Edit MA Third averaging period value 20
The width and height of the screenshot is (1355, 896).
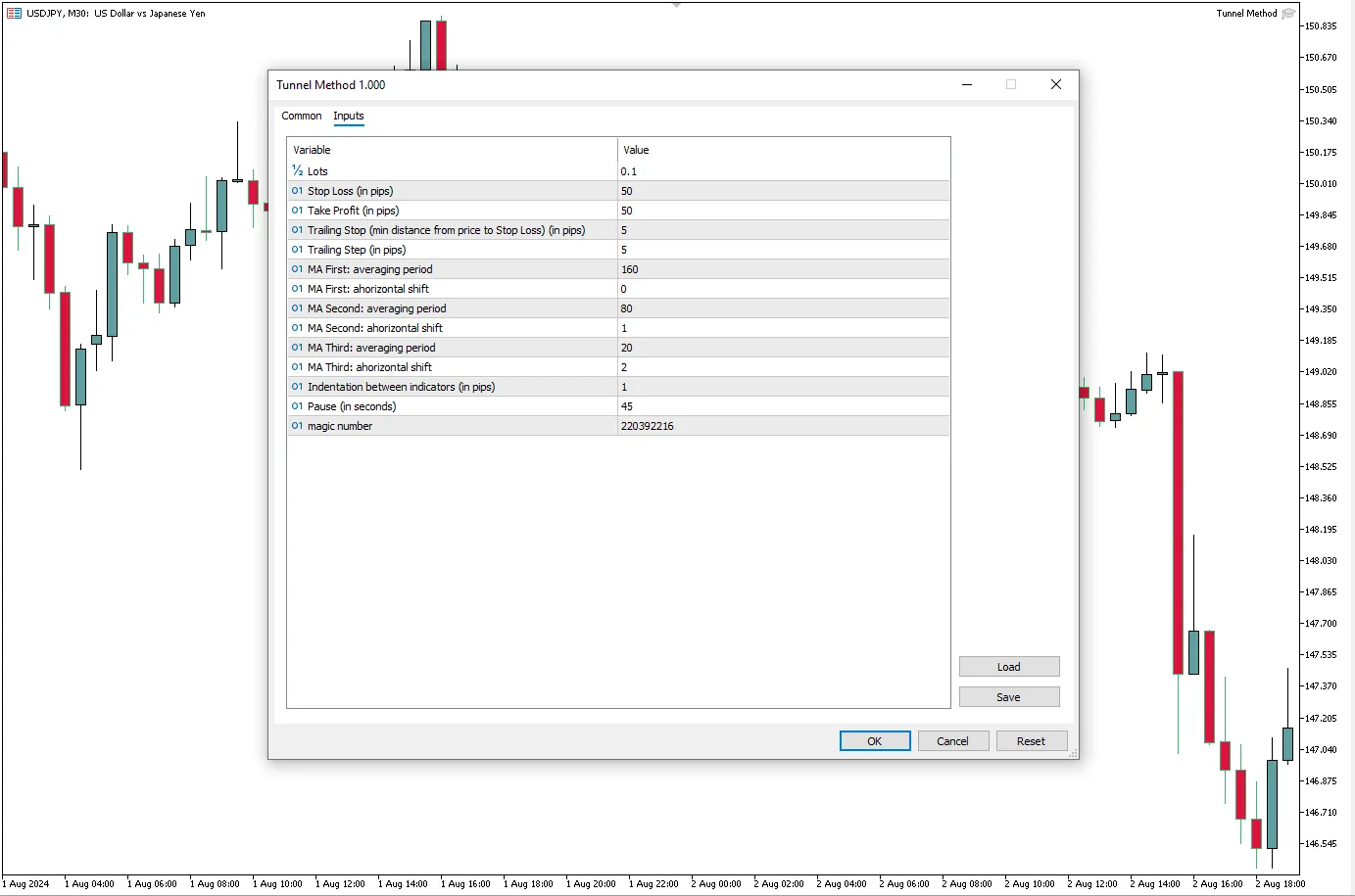(x=784, y=348)
